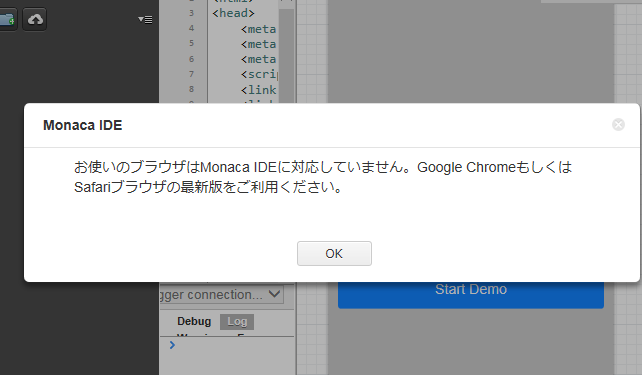The height and width of the screenshot is (375, 642).
Task: Click the Monaca IDE dialog title
Action: [83, 125]
